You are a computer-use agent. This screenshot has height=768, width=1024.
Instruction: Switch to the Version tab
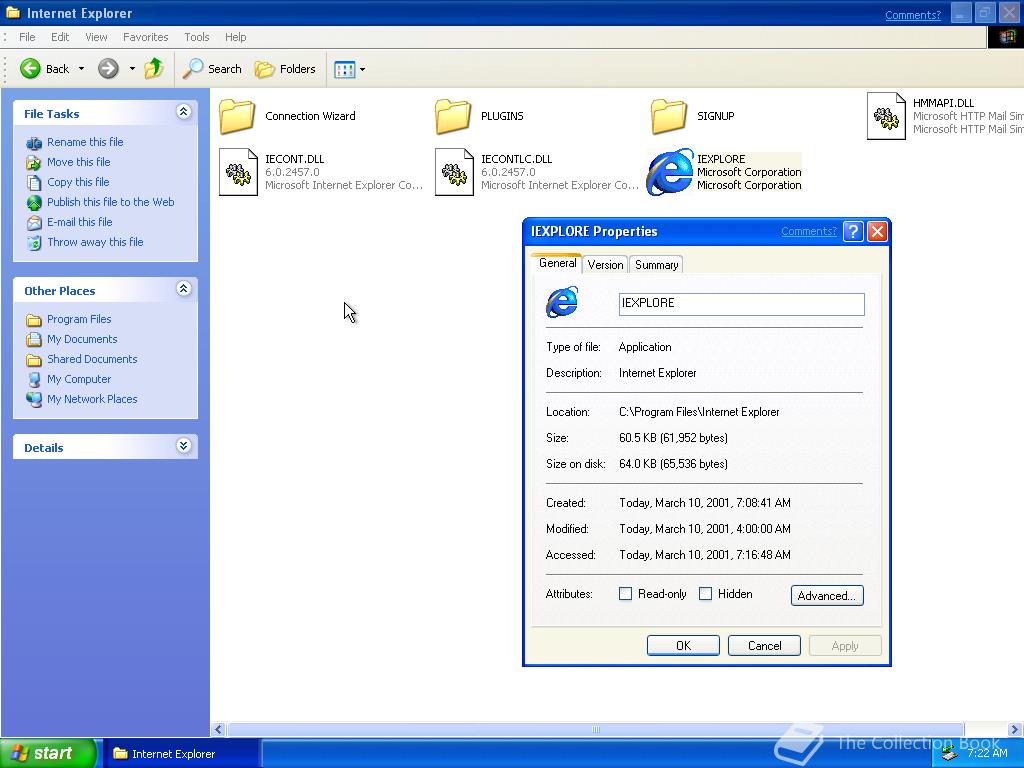coord(605,264)
